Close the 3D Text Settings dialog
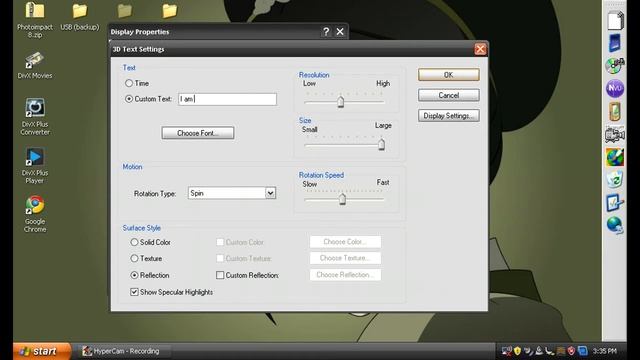 point(480,49)
